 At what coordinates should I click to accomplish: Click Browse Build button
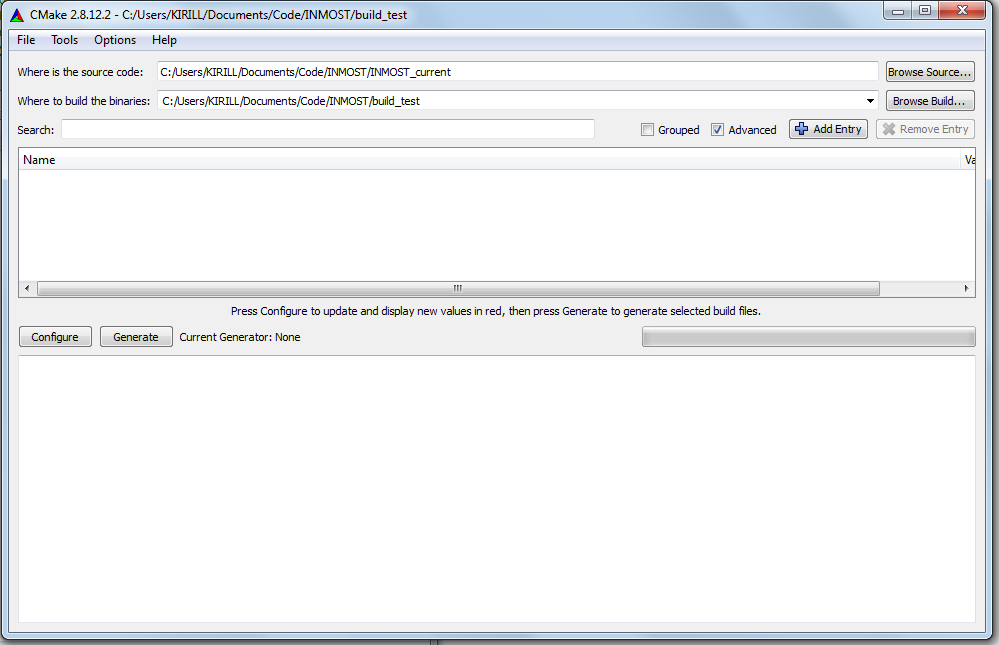point(930,101)
